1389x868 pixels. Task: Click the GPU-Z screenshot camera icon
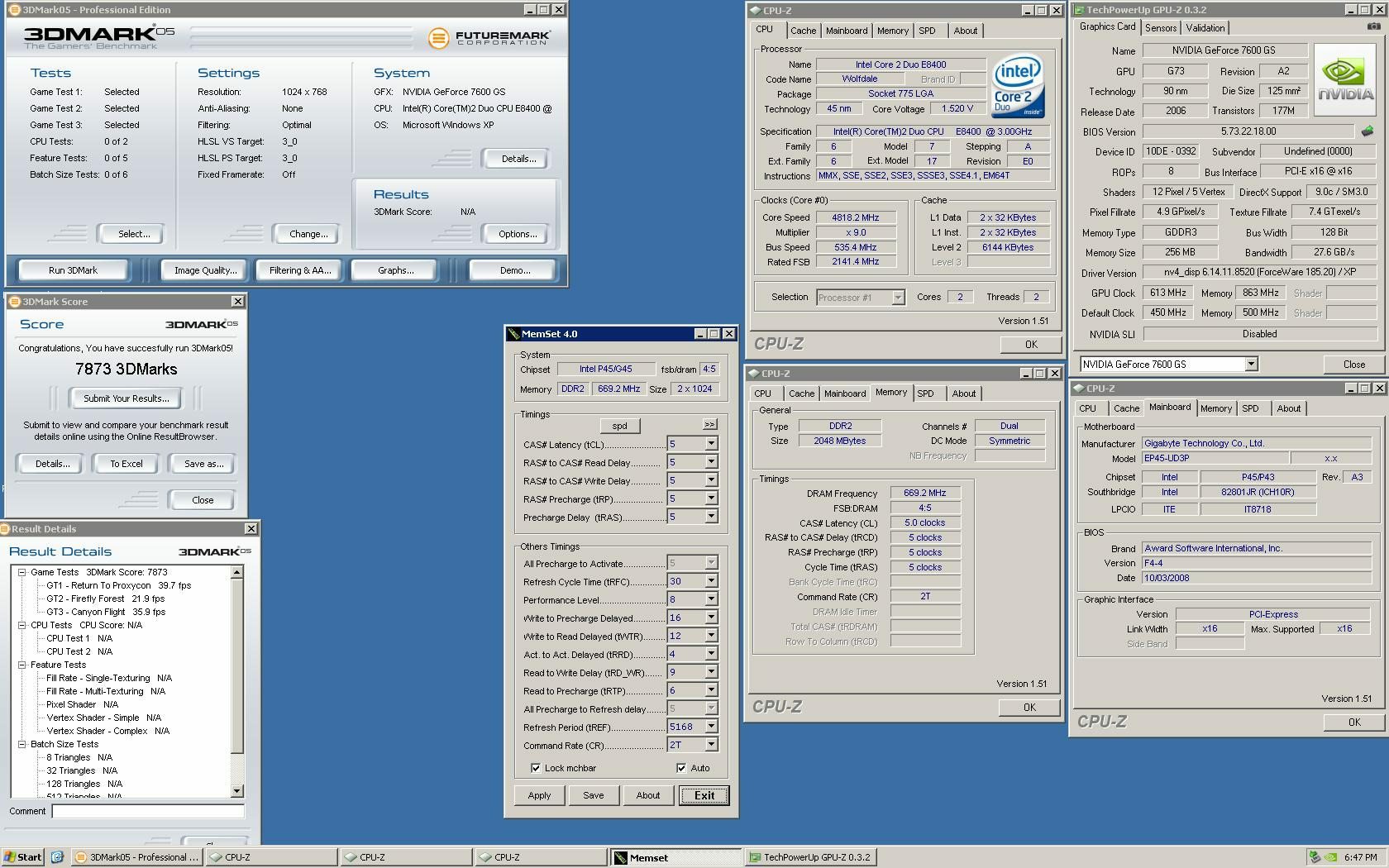tap(1373, 26)
